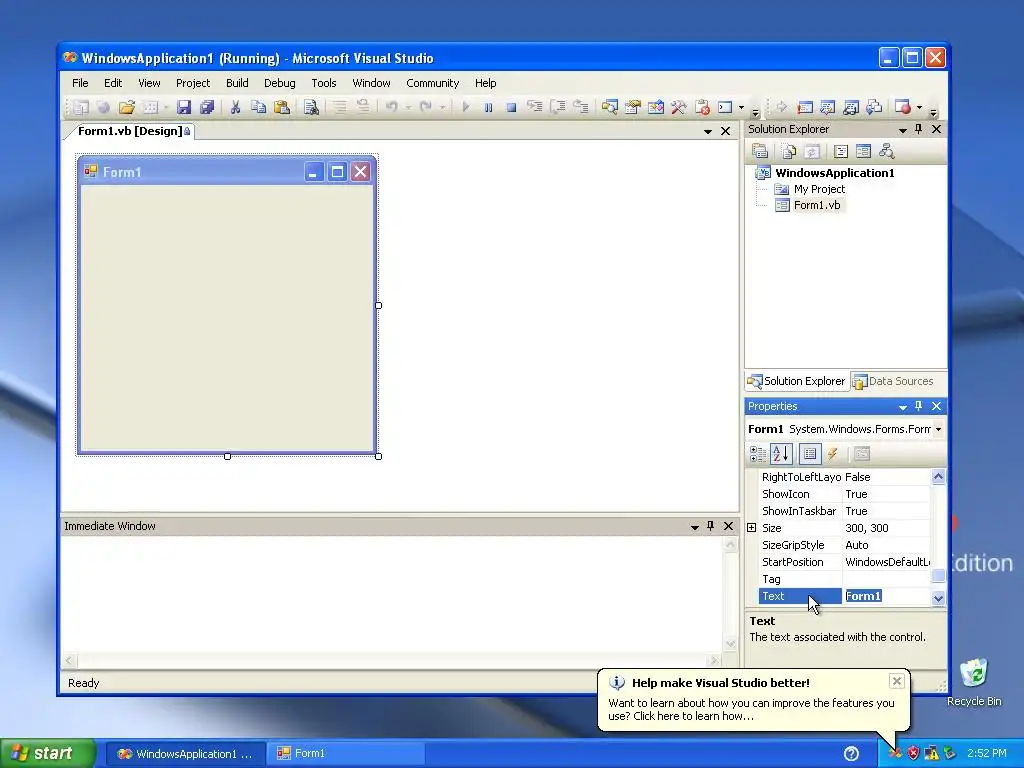Click View Designer icon in Solution Explorer
The width and height of the screenshot is (1024, 768).
pos(863,152)
